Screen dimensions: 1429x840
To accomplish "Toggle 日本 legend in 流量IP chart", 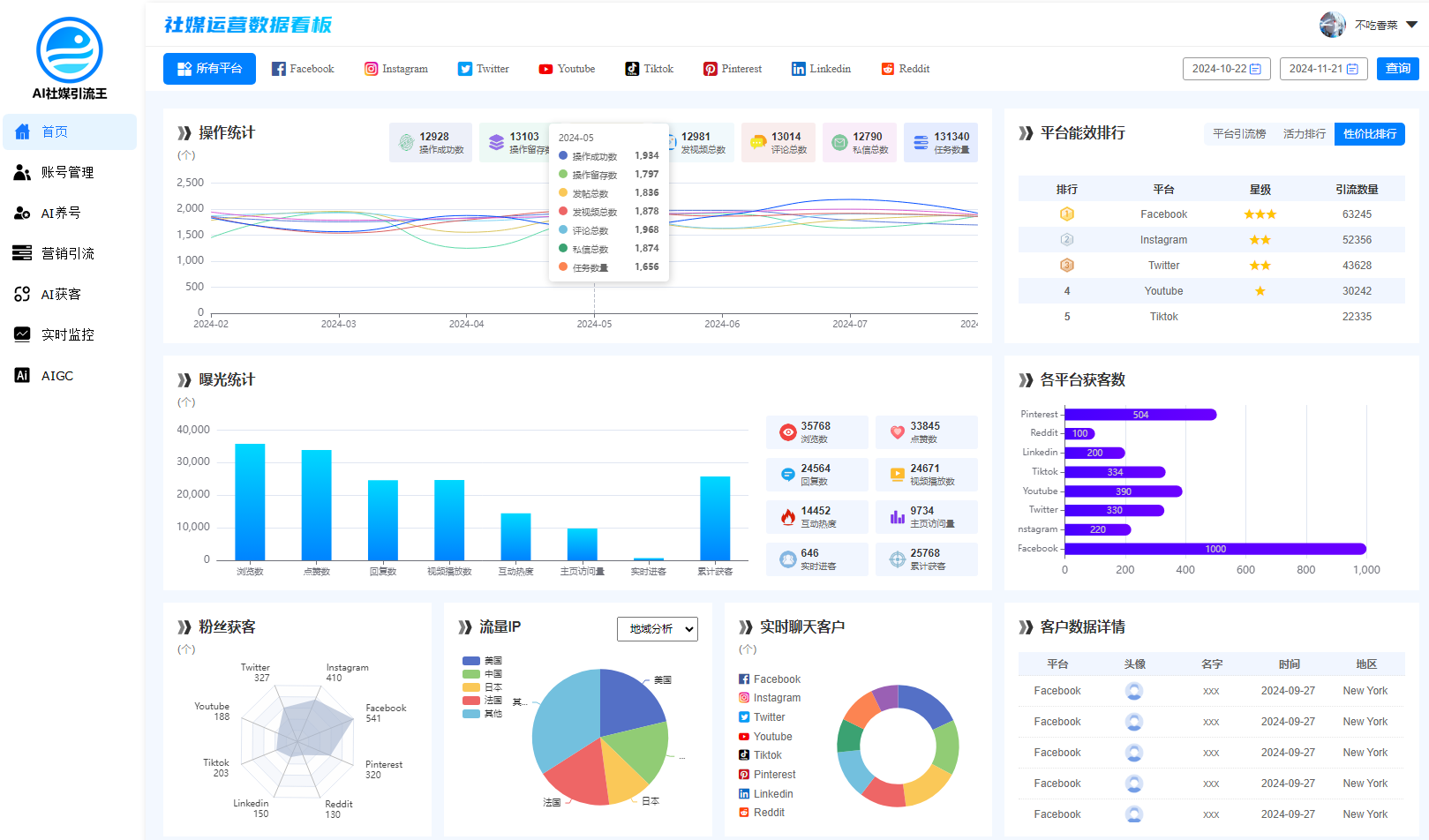I will click(x=483, y=687).
